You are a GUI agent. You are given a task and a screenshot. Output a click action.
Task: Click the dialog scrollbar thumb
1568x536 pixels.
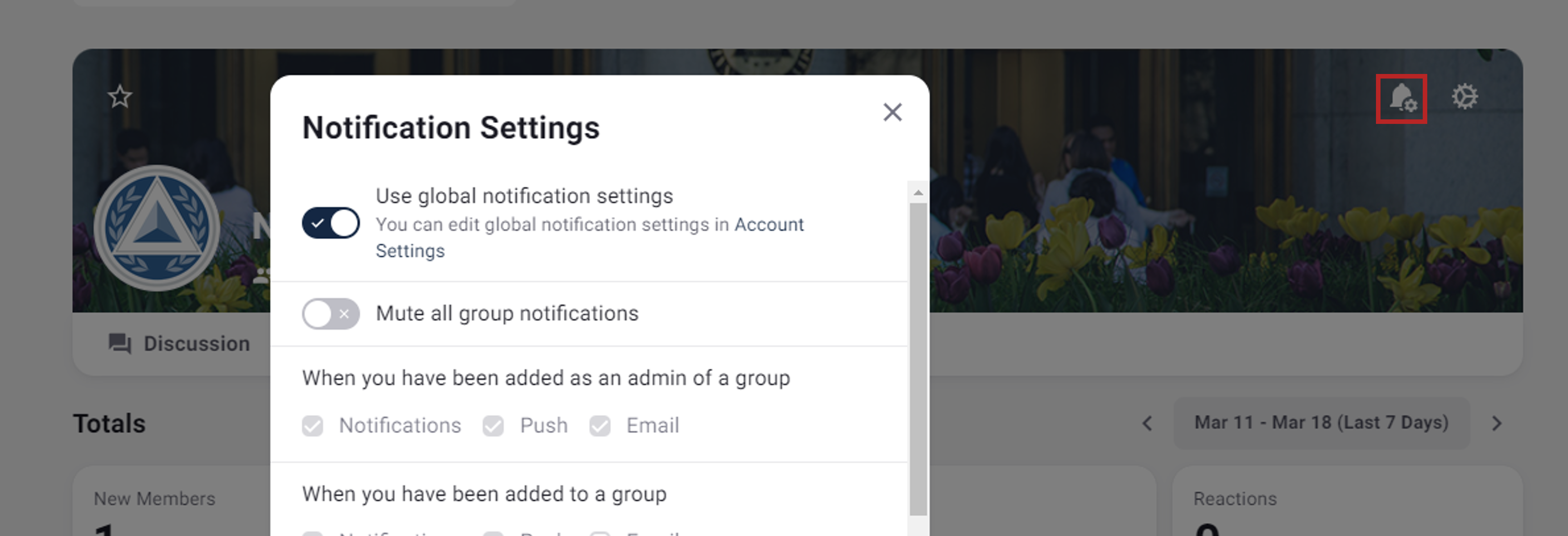(918, 359)
